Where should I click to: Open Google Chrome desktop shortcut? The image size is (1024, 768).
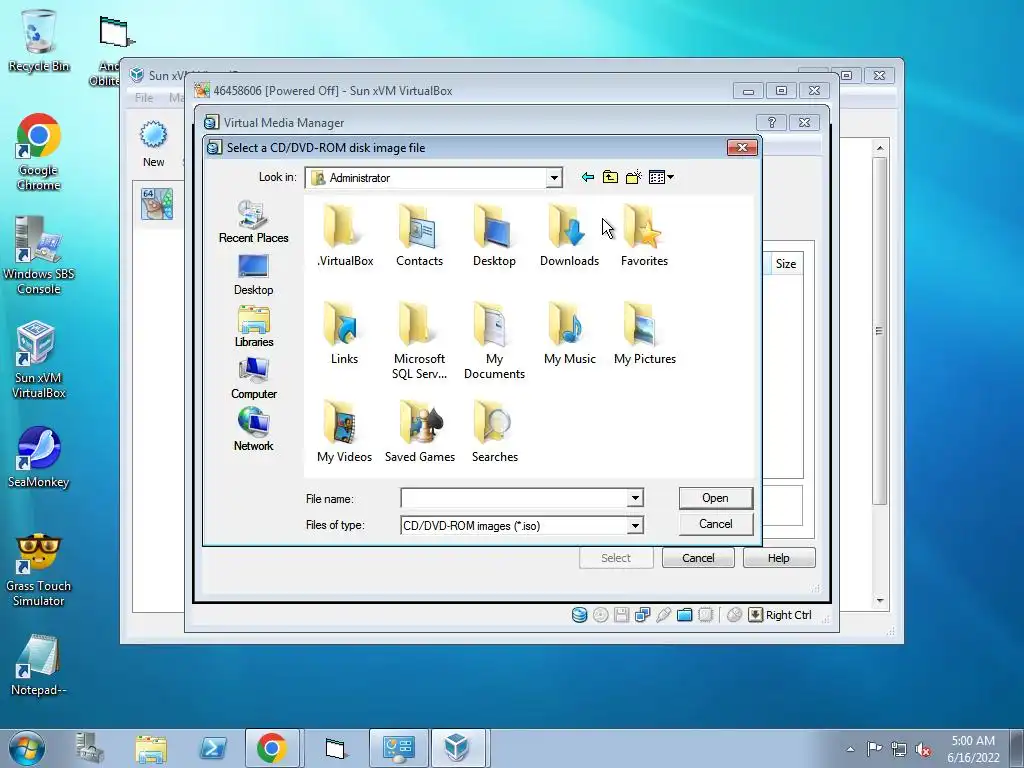[39, 152]
